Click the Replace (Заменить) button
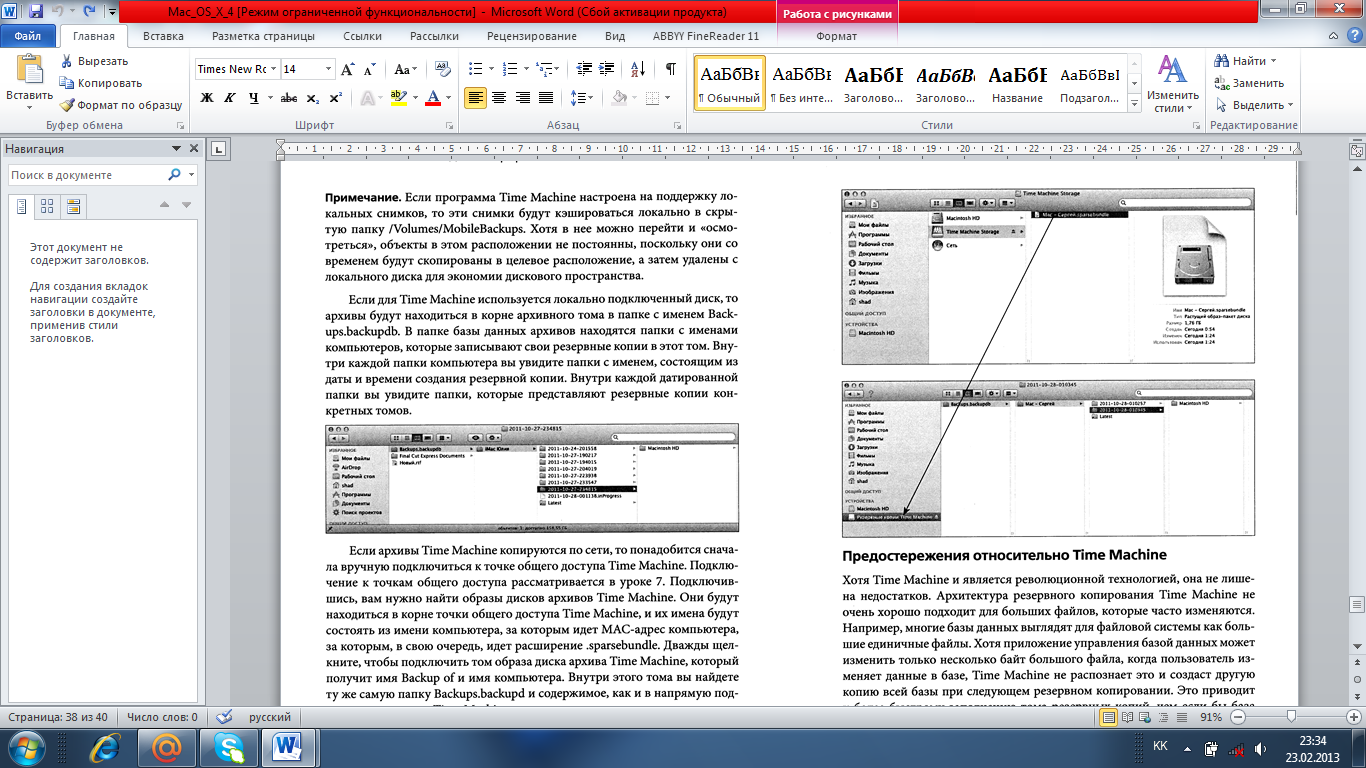1366x768 pixels. pos(1249,83)
